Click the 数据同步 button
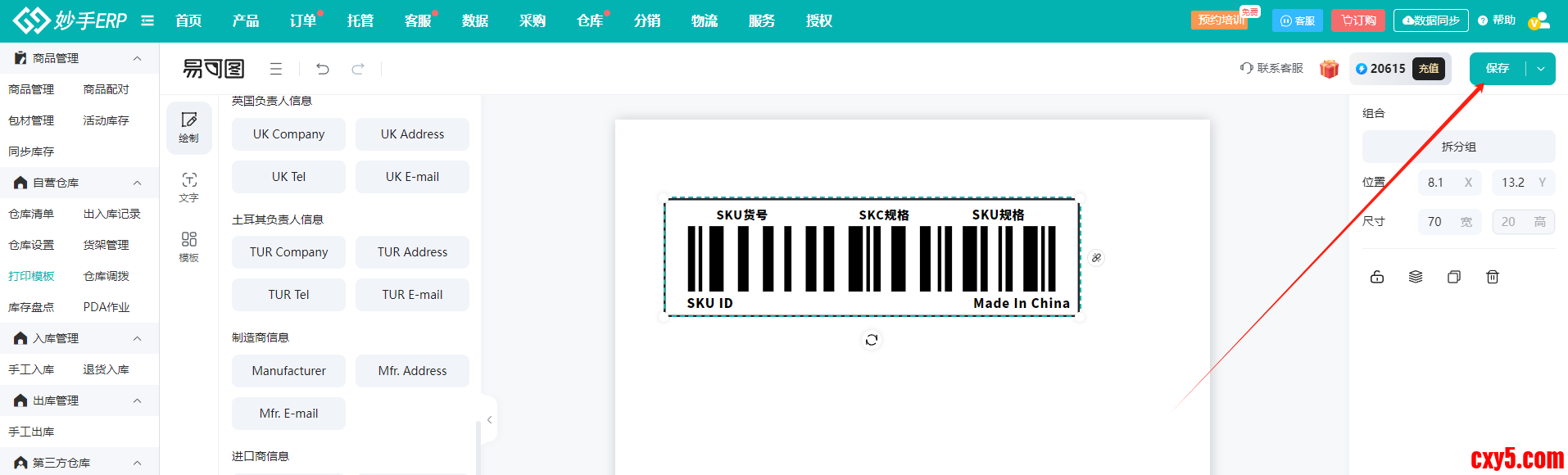Screen dimensions: 1568x475 point(1430,20)
